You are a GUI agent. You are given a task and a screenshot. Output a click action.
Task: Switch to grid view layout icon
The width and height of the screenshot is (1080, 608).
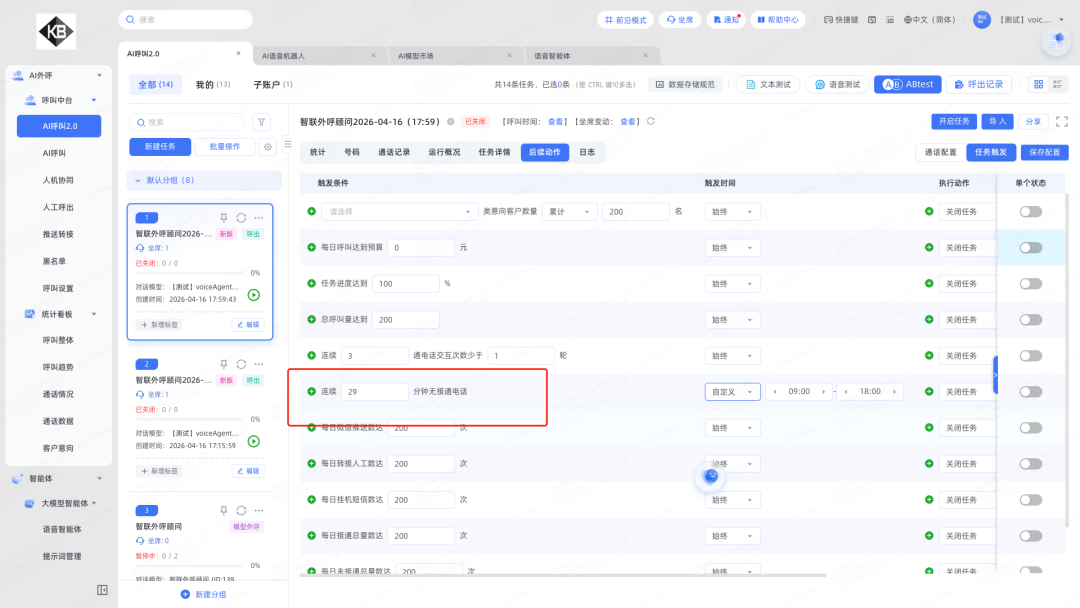(x=1038, y=85)
